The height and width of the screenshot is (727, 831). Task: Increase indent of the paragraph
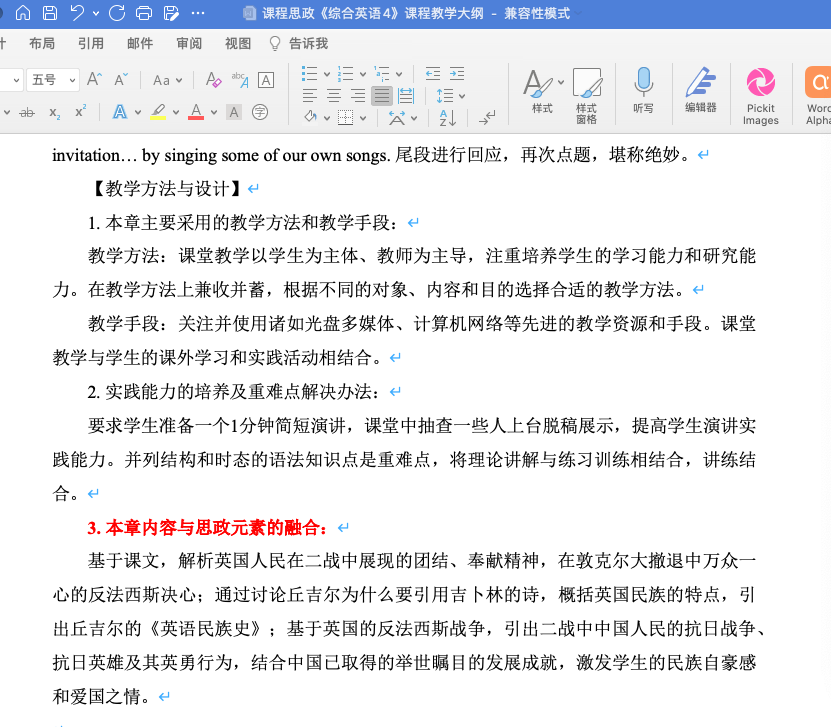(x=457, y=74)
